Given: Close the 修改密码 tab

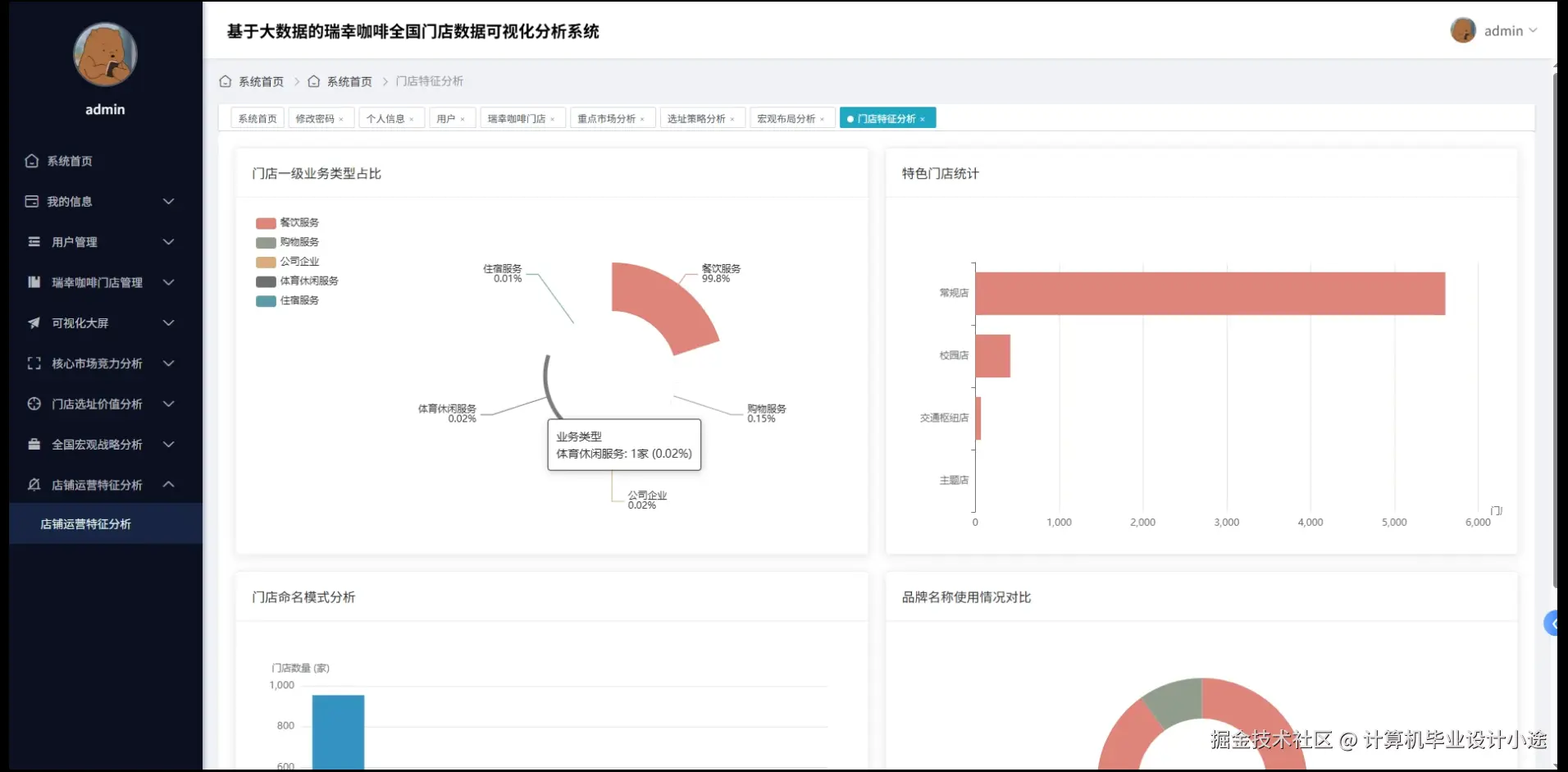Looking at the screenshot, I should pyautogui.click(x=341, y=120).
